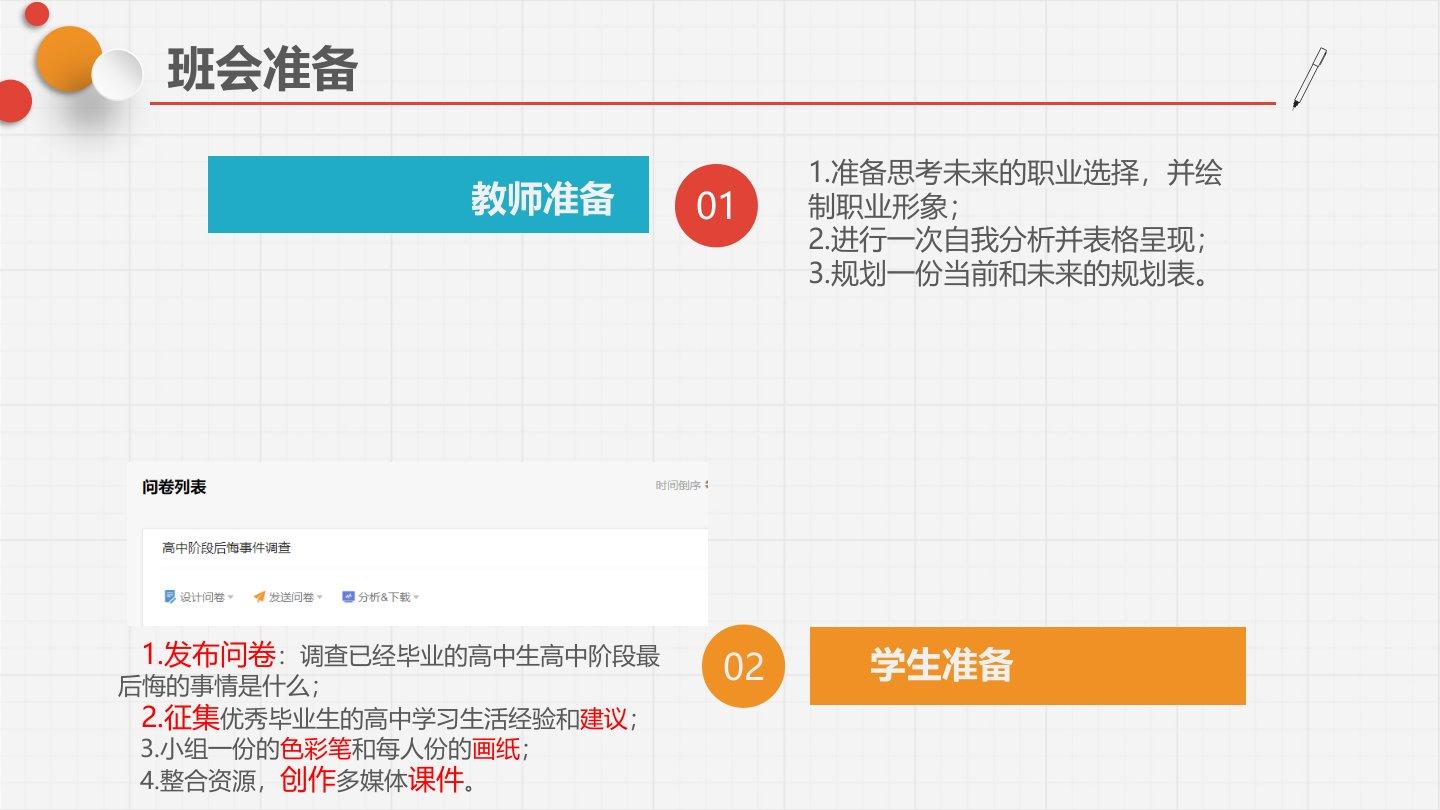Image resolution: width=1440 pixels, height=810 pixels.
Task: Select the 班会准备 slide title
Action: coord(262,71)
